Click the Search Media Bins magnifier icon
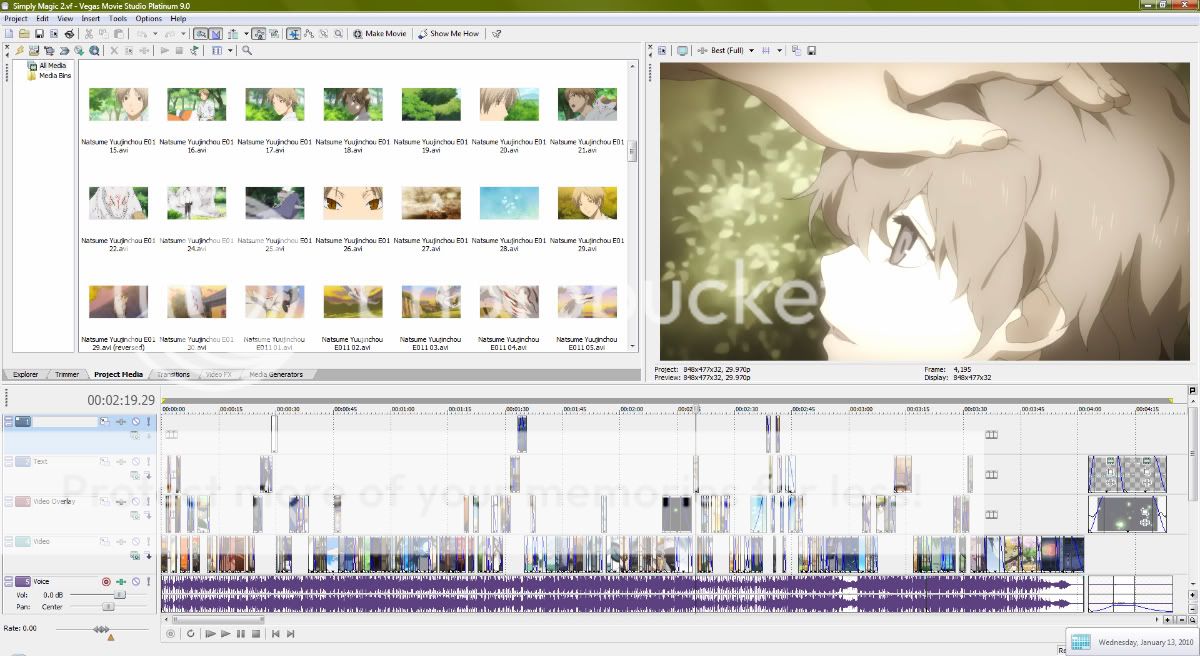This screenshot has height=656, width=1200. [x=247, y=50]
